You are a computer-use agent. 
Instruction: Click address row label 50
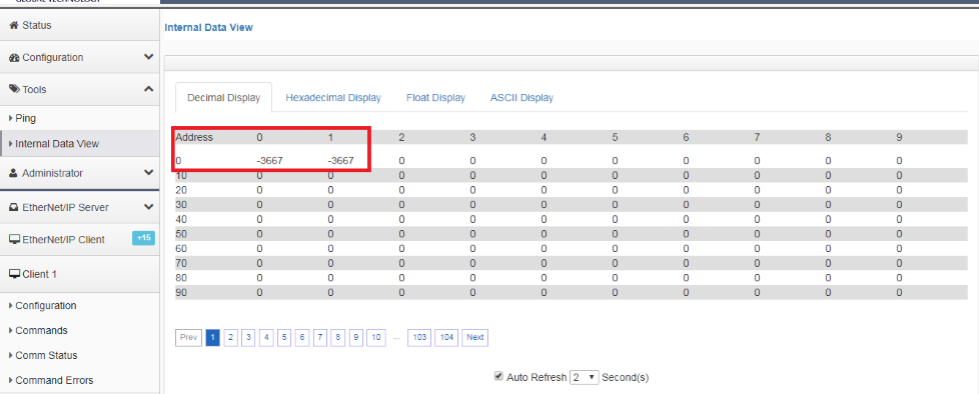[x=182, y=234]
